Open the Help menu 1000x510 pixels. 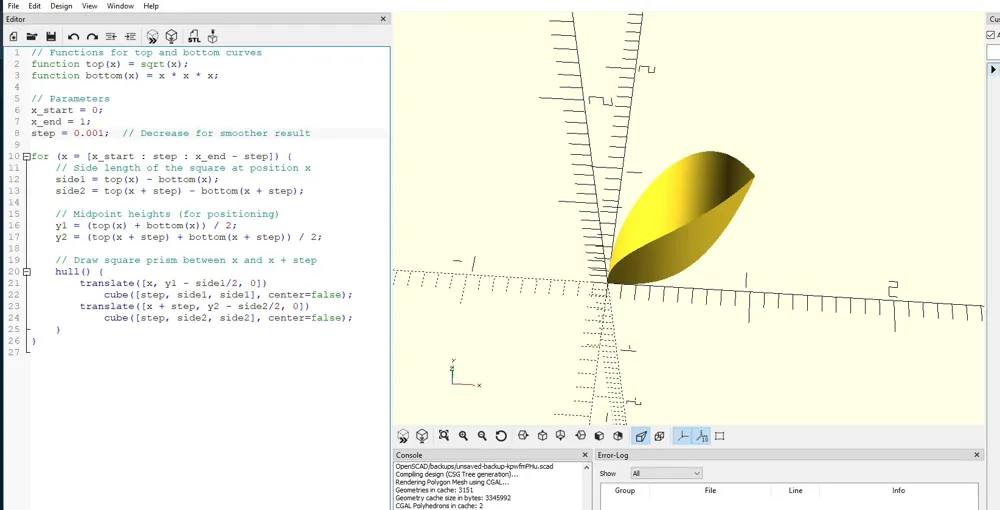(151, 6)
